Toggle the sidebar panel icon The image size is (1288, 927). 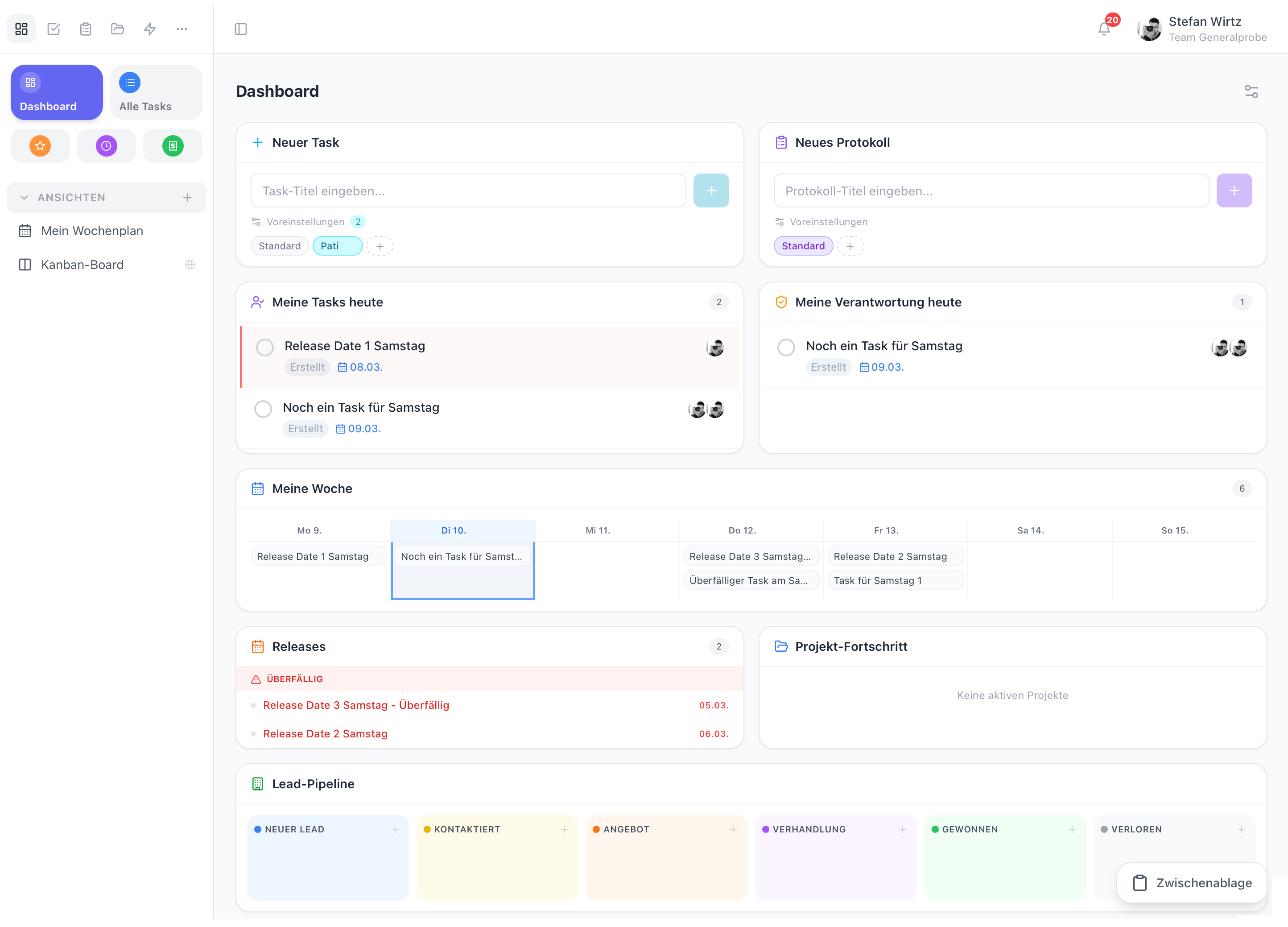point(241,29)
